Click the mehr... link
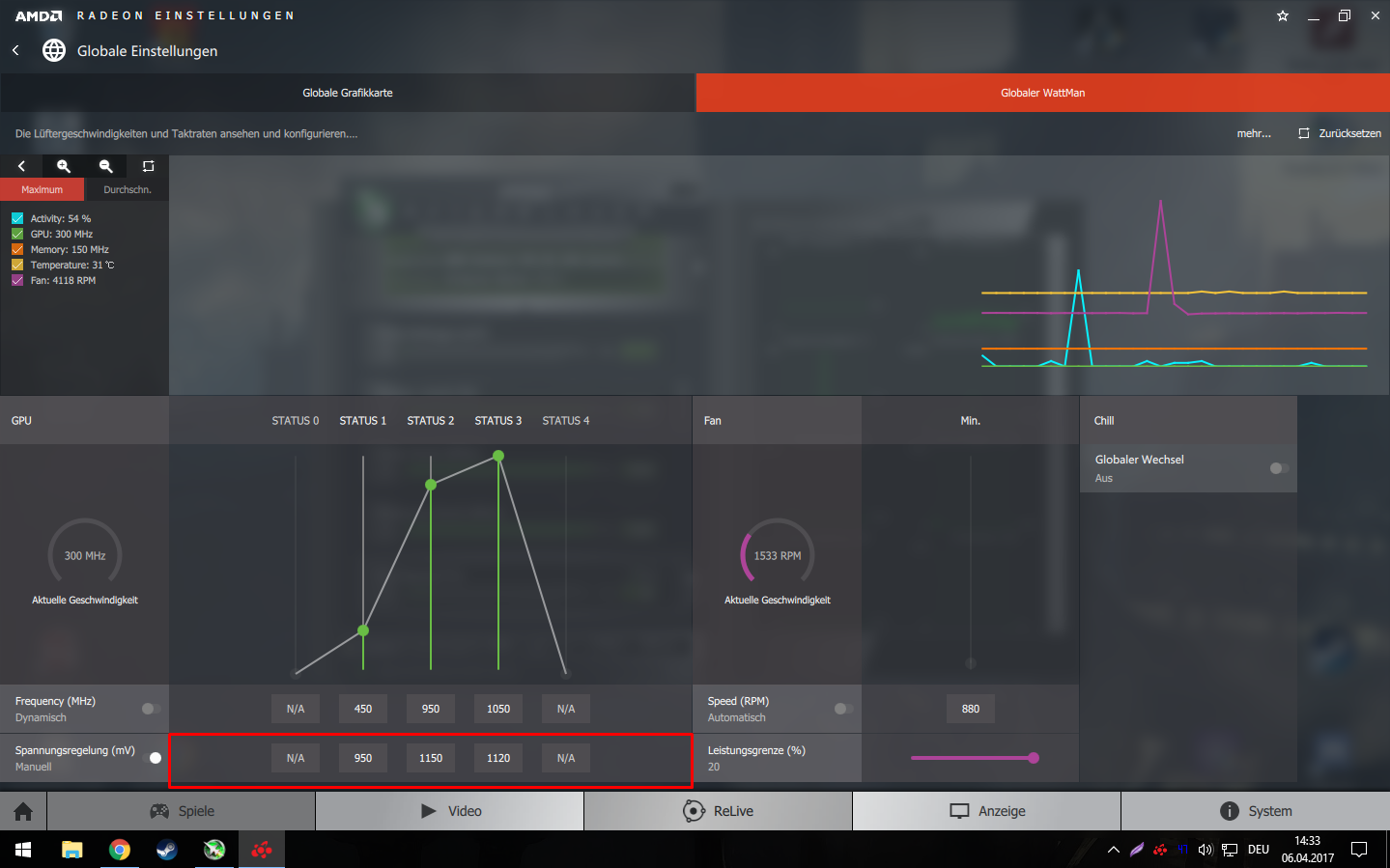Screen dimensions: 1390x868 1254,133
